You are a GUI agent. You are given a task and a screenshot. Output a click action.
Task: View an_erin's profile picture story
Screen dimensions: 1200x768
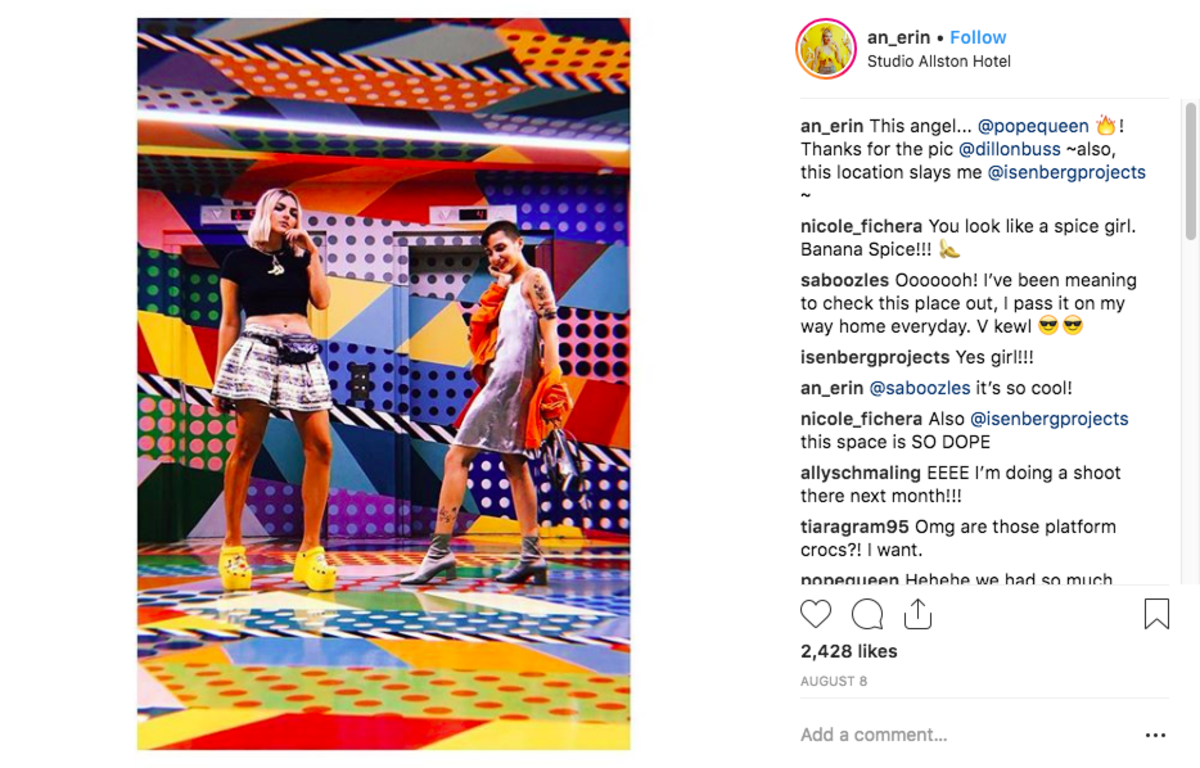826,49
